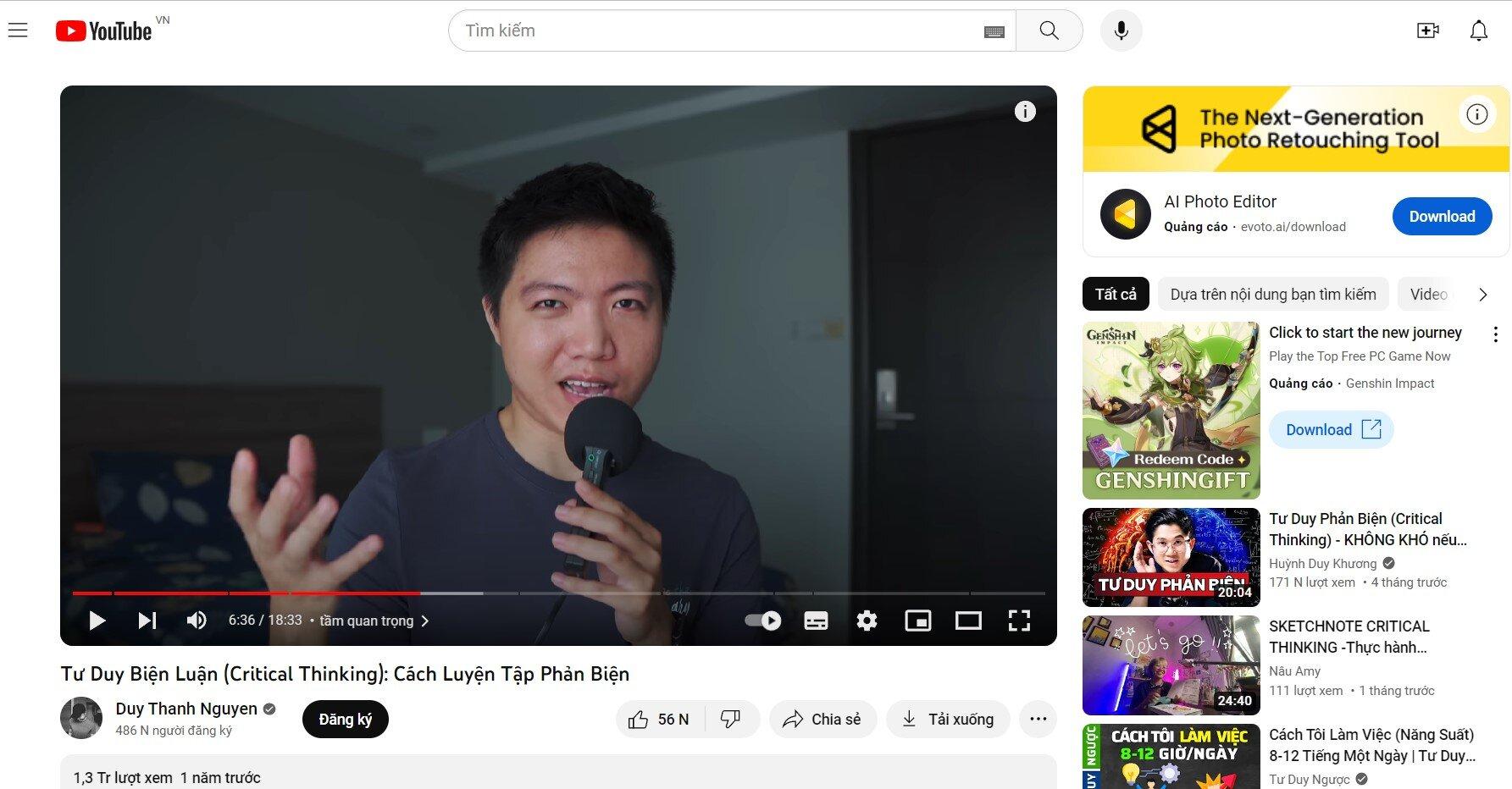1512x789 pixels.
Task: Expand the 'tầm quan trọng' chapter chevron
Action: (x=426, y=621)
